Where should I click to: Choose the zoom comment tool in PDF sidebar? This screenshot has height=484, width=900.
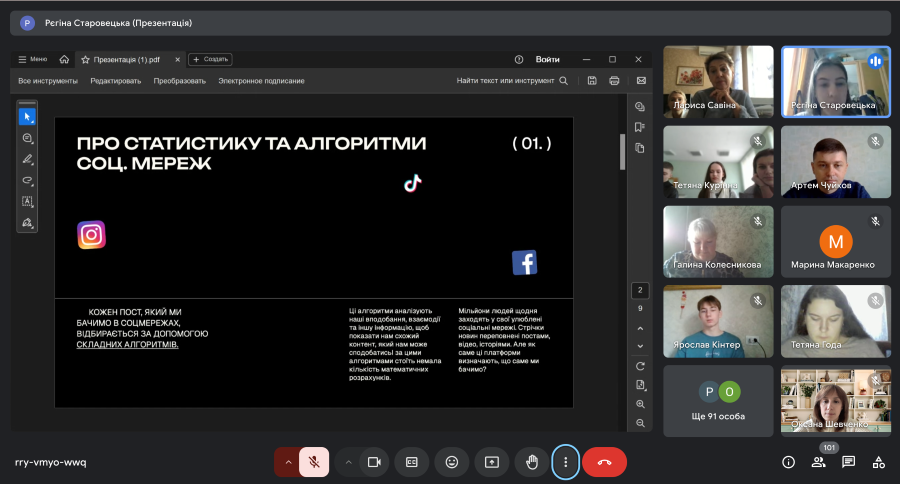[27, 138]
